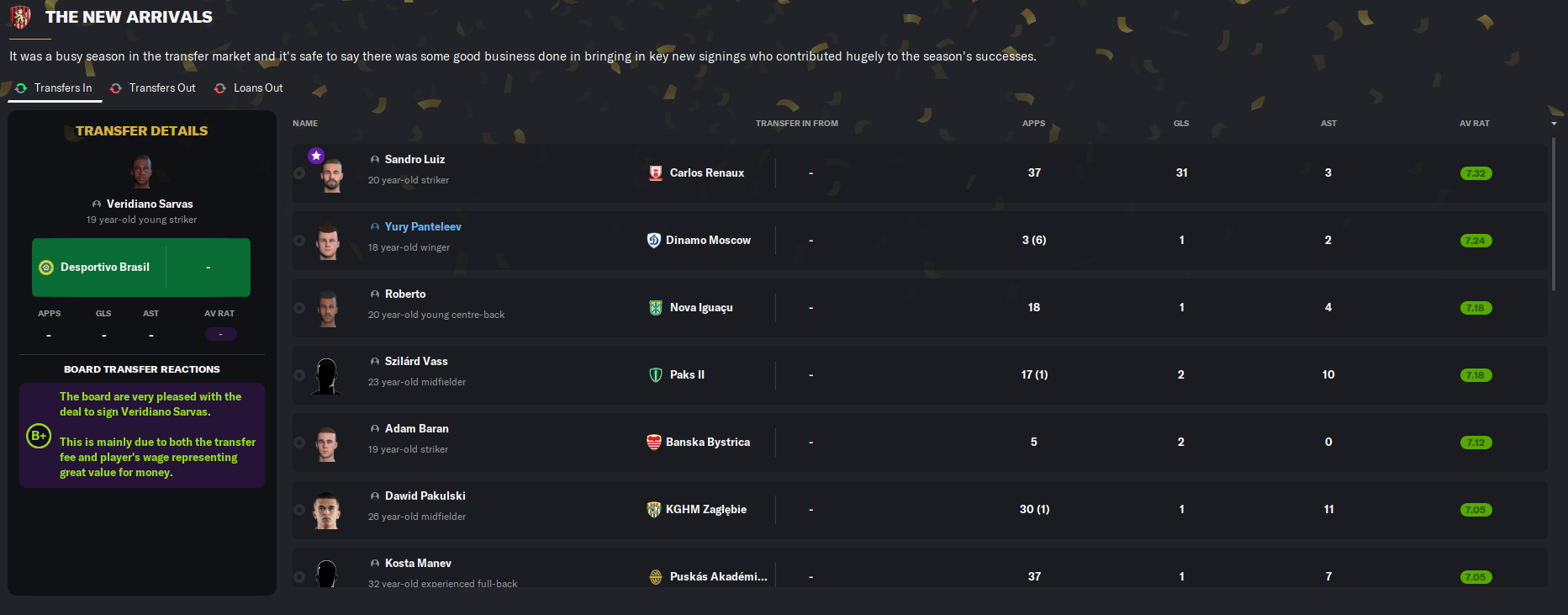Image resolution: width=1568 pixels, height=615 pixels.
Task: Select the radio circle beside Roberto
Action: point(299,308)
